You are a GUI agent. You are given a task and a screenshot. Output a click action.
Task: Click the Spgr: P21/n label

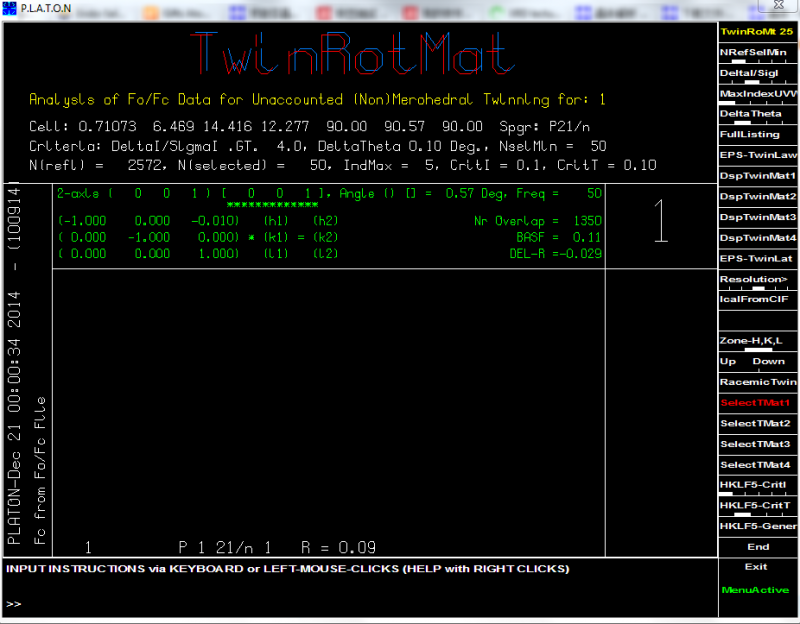[x=545, y=127]
